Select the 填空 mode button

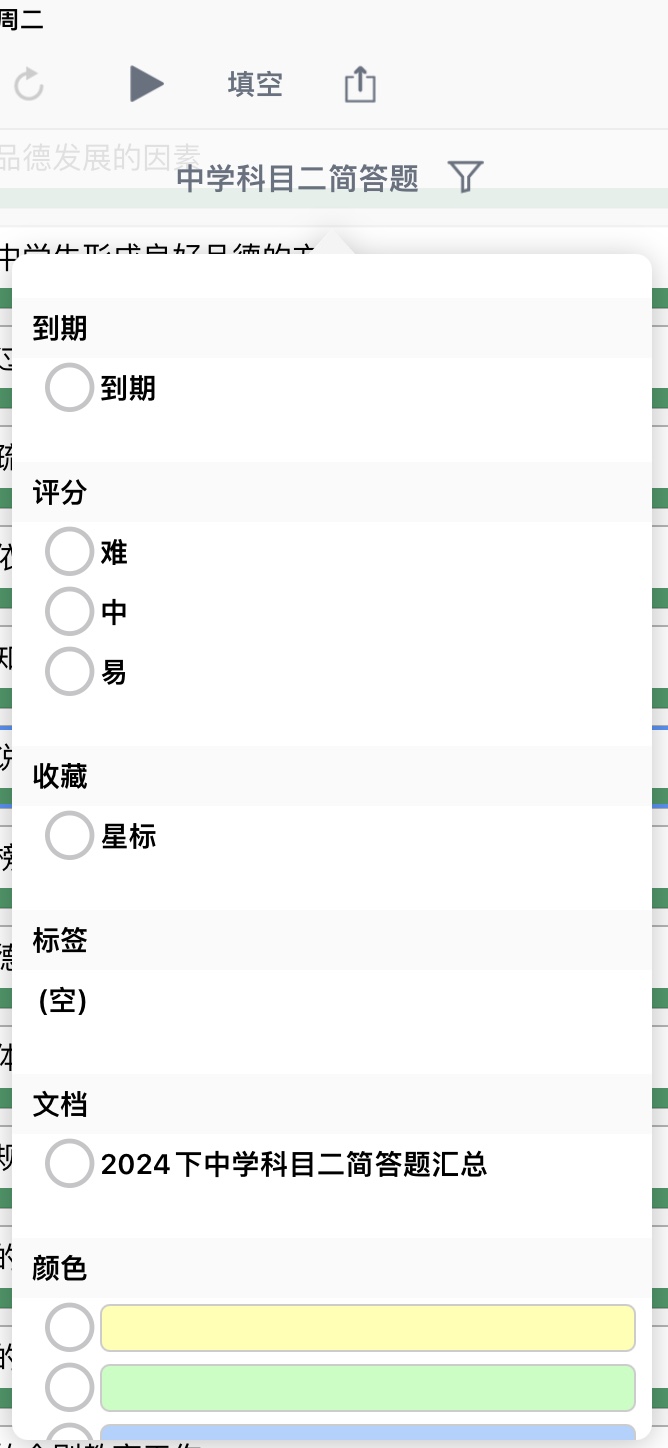click(255, 84)
